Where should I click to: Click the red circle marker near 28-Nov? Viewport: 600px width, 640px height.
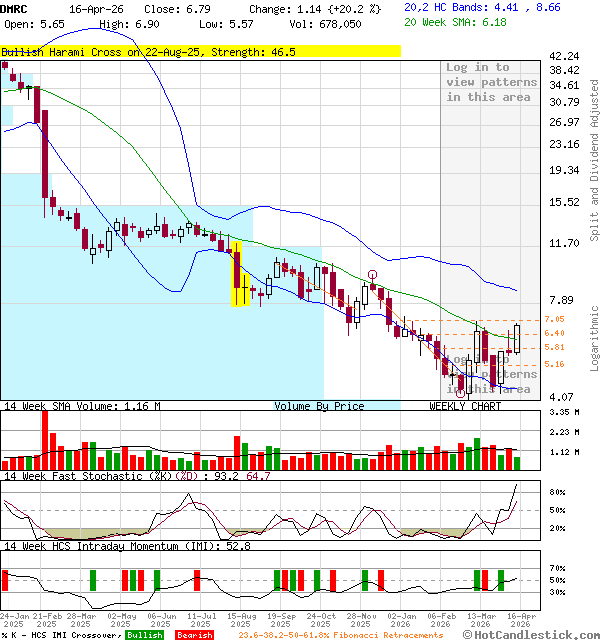[372, 275]
